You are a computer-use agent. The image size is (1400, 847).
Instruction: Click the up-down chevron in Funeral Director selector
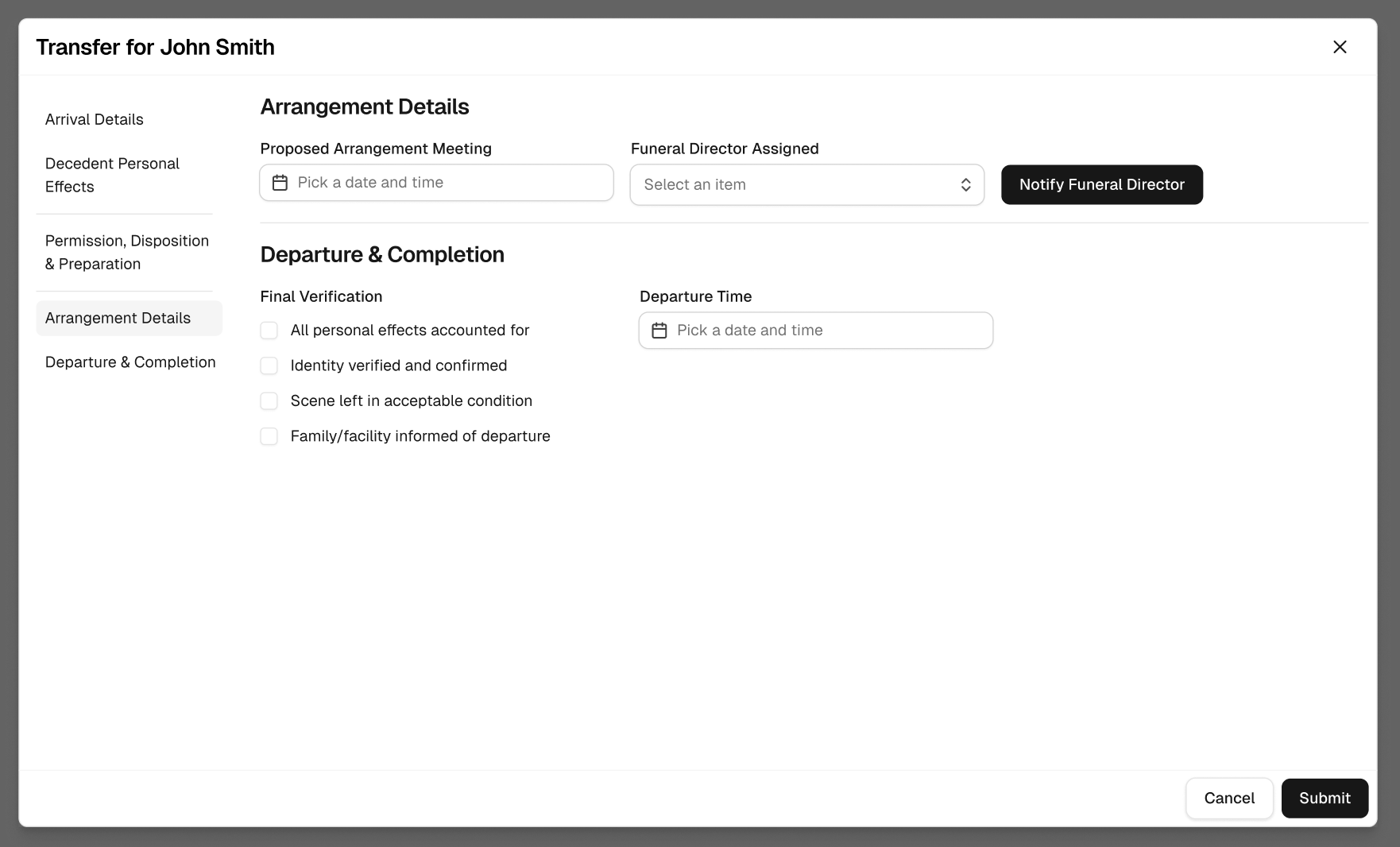[x=965, y=184]
